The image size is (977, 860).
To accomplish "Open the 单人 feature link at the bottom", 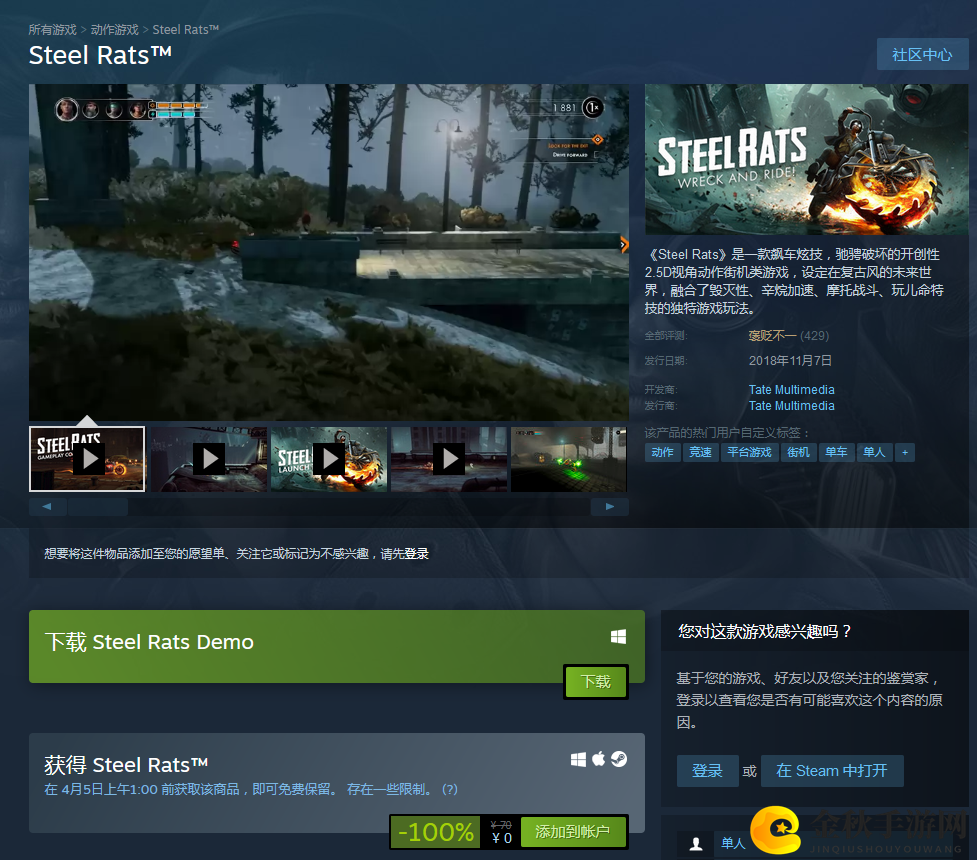I will (x=733, y=844).
